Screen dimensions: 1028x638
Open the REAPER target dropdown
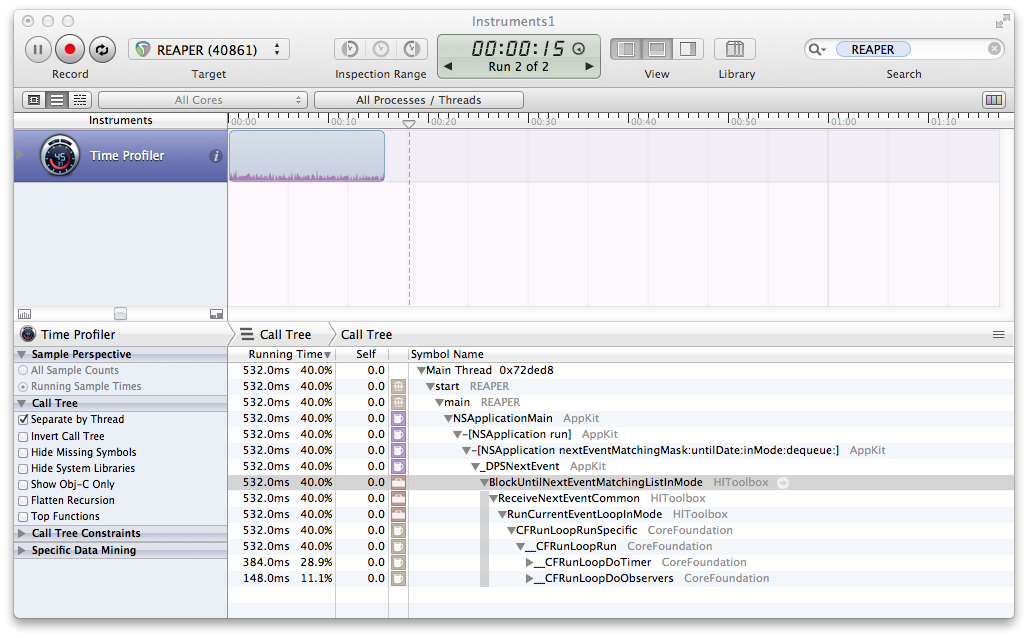coord(208,49)
